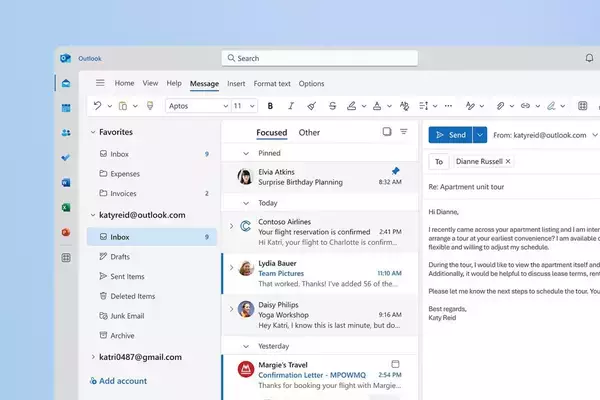Screen dimensions: 600x400
Task: Switch to the Other inbox tab
Action: (309, 132)
